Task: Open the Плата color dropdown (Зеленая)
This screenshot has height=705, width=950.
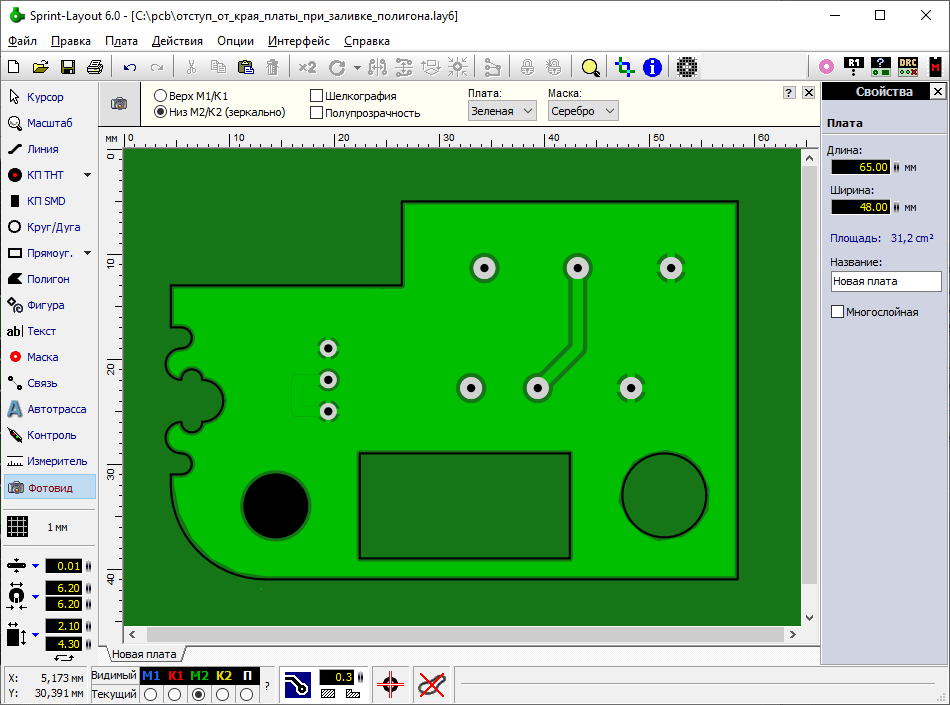Action: [503, 111]
